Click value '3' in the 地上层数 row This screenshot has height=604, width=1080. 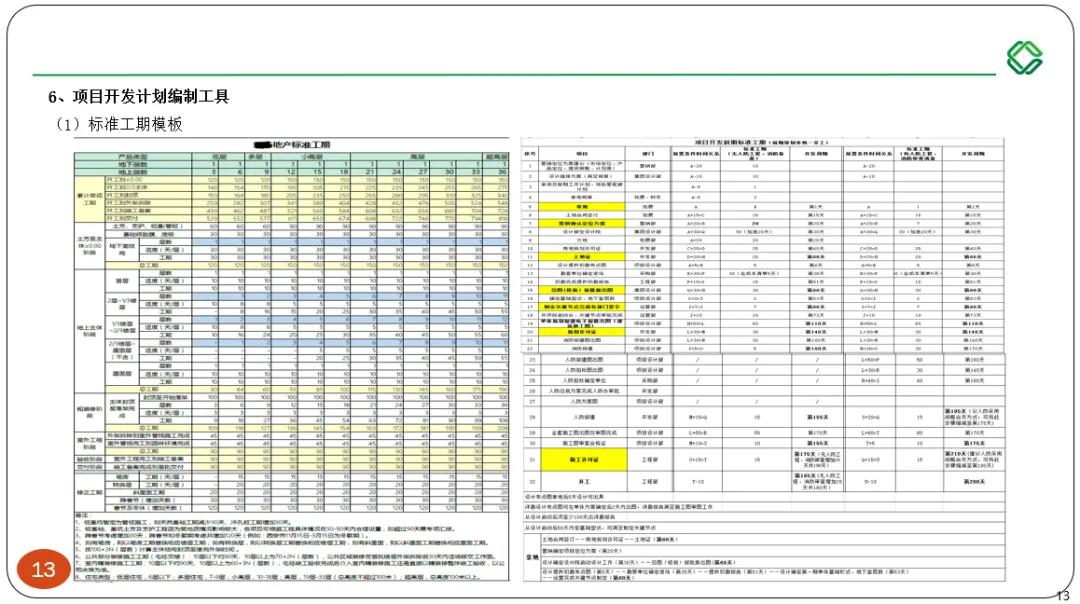[x=214, y=171]
